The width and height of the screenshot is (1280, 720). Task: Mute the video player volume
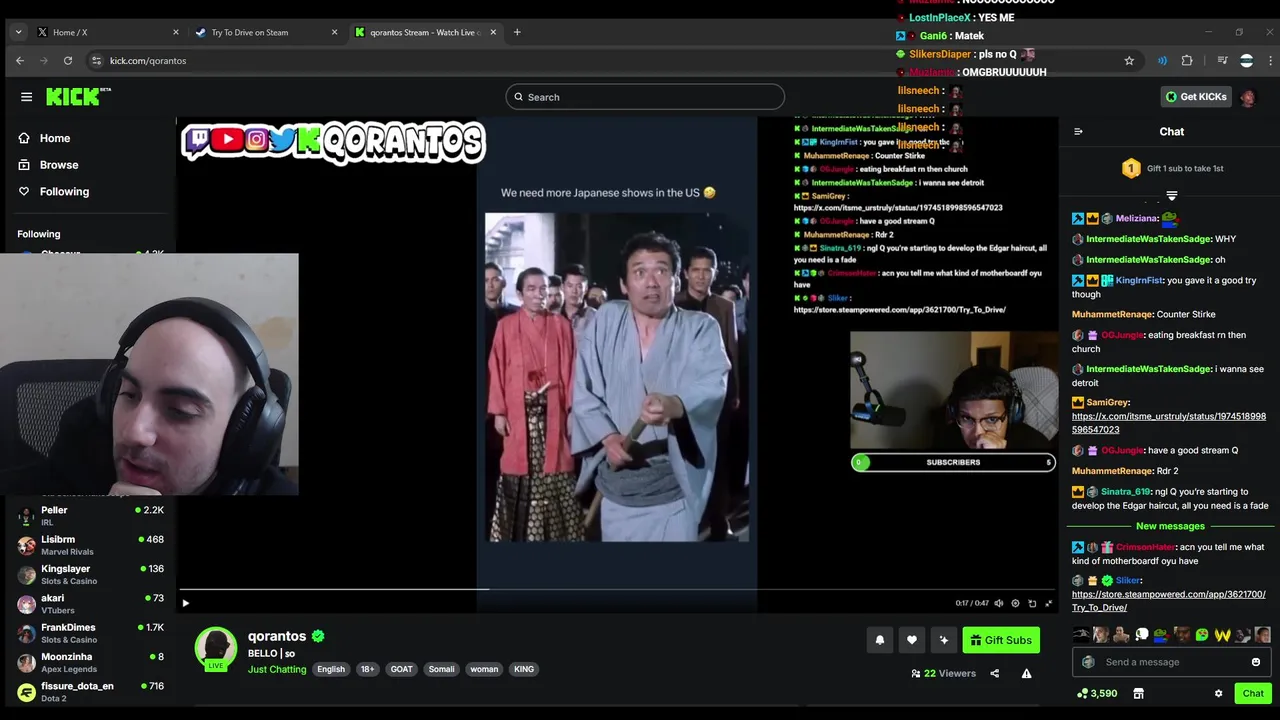coord(998,603)
